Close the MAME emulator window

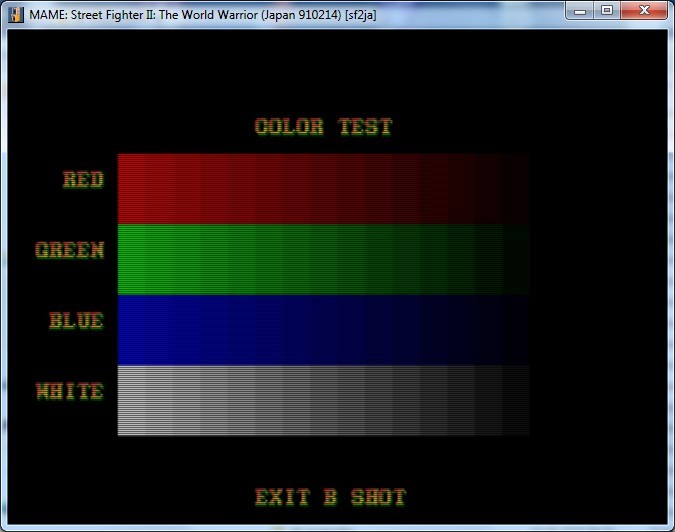coord(644,10)
